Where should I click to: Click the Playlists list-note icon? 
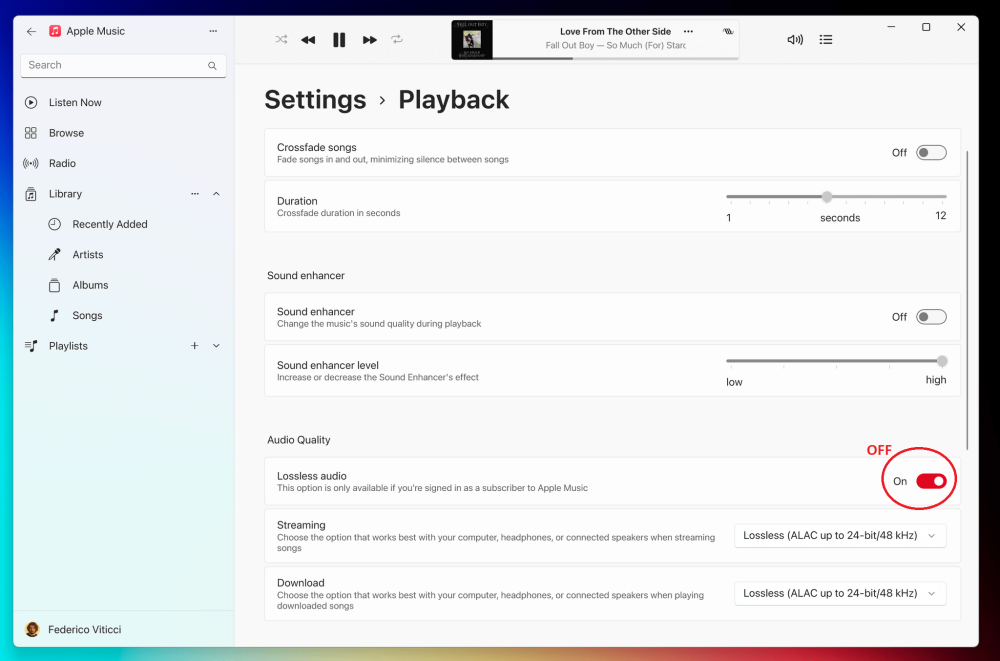[31, 346]
